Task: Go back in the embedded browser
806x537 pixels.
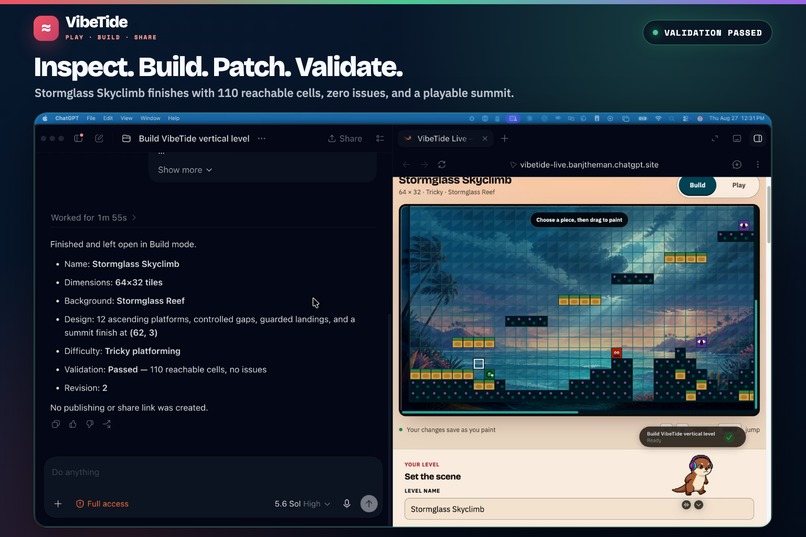Action: click(407, 164)
